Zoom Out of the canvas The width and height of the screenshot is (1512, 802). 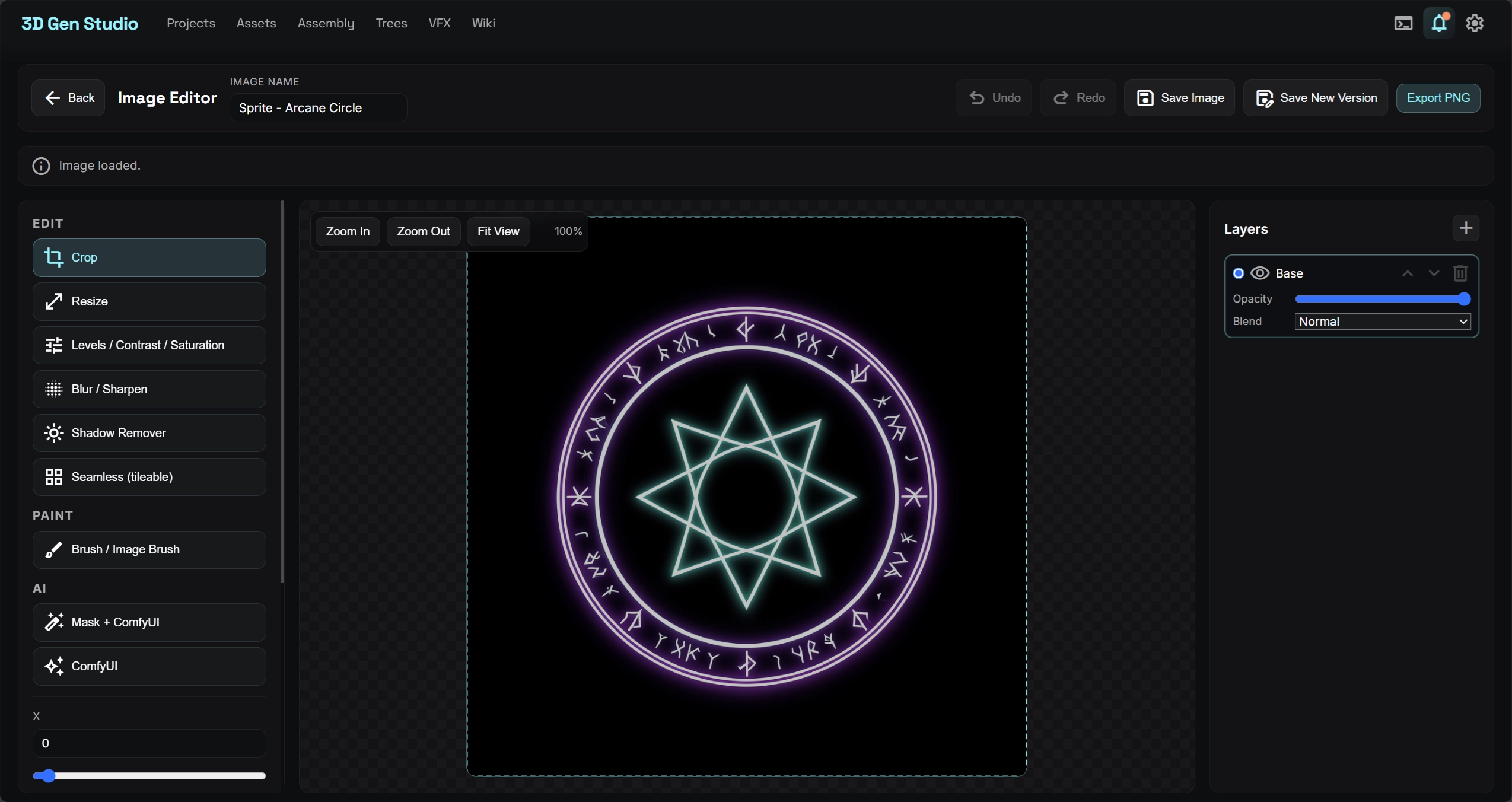click(424, 231)
